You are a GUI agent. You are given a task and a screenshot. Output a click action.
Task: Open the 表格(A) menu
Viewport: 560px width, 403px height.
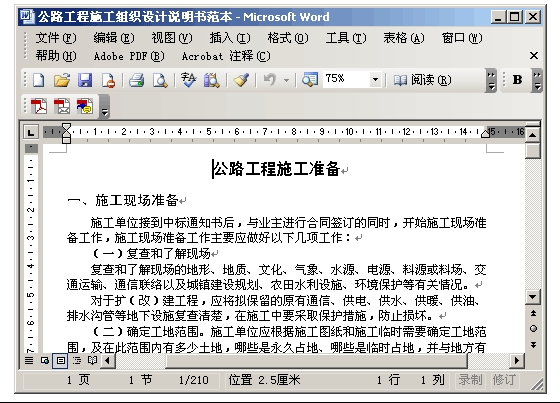pyautogui.click(x=404, y=38)
